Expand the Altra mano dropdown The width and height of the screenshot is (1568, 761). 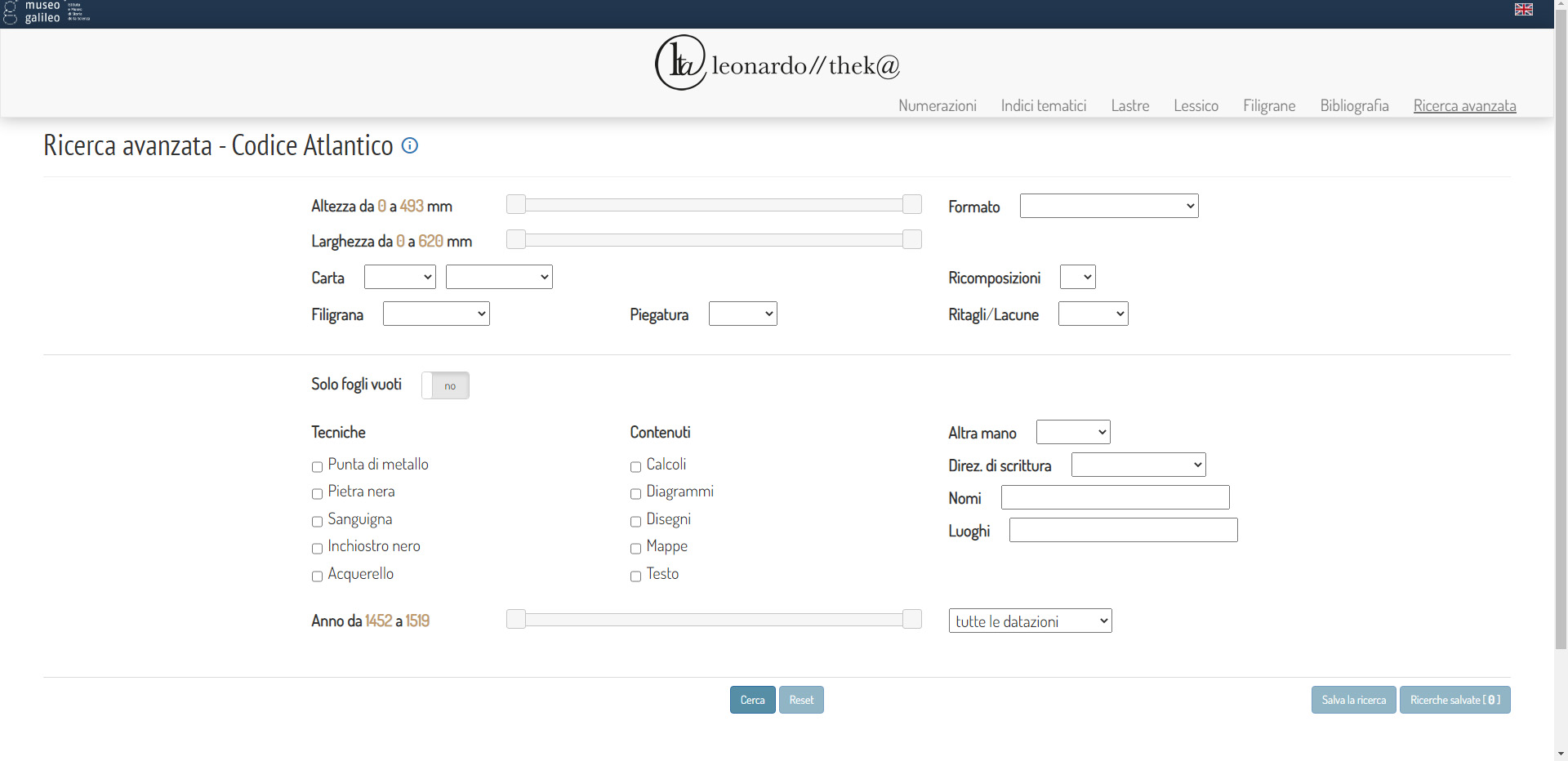[x=1072, y=432]
